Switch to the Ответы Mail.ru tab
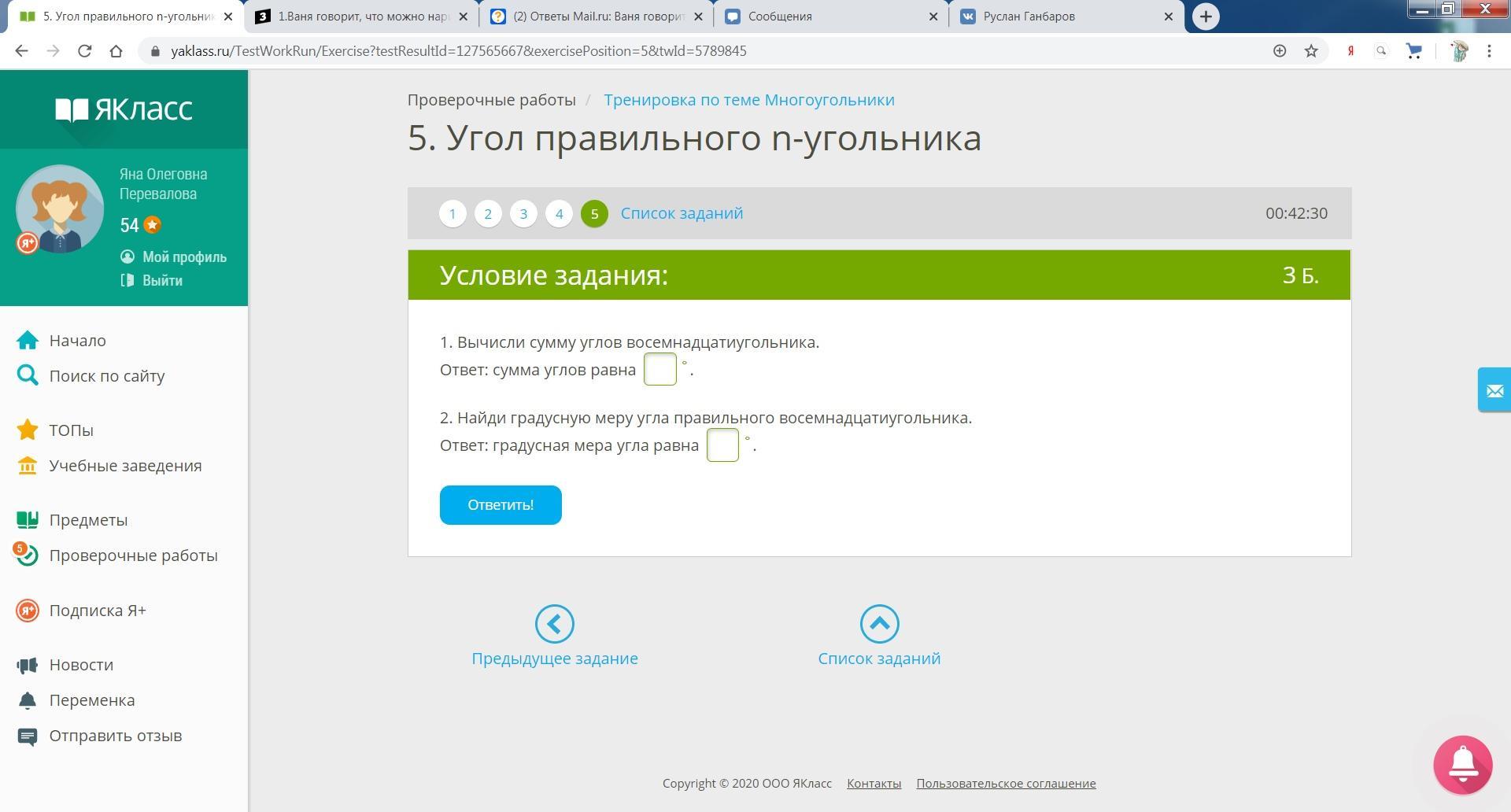The width and height of the screenshot is (1511, 812). 597,17
